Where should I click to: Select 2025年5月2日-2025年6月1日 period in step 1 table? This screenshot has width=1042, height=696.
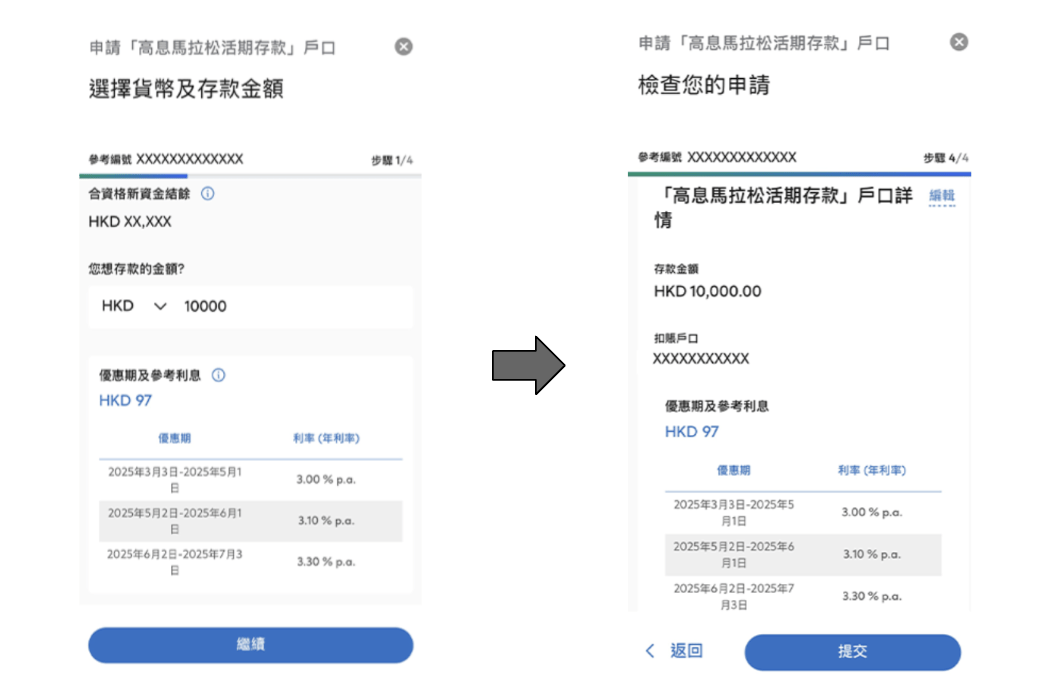pos(175,521)
